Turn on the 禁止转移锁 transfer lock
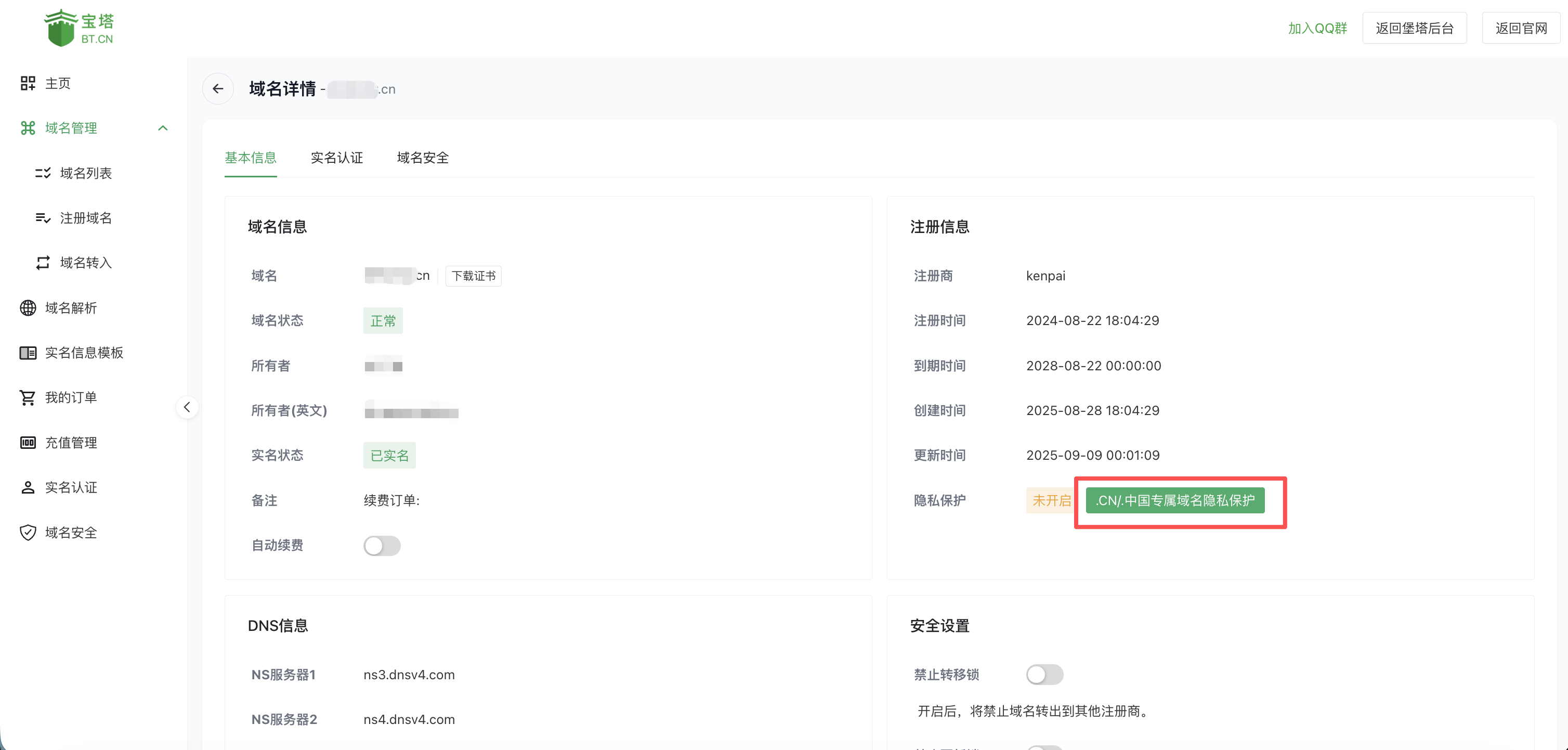 [1044, 675]
